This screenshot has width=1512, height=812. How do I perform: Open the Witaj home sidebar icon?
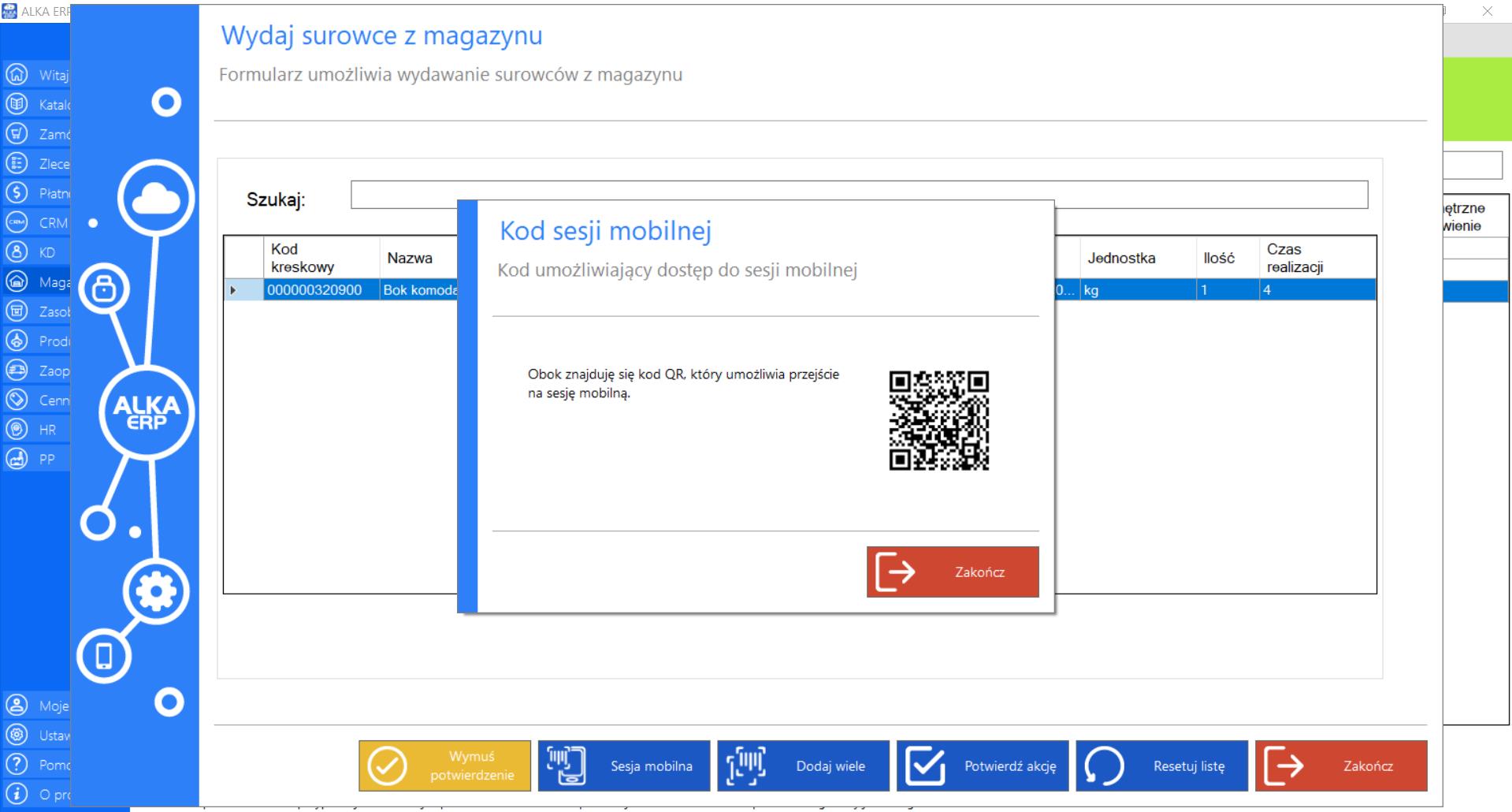[17, 74]
